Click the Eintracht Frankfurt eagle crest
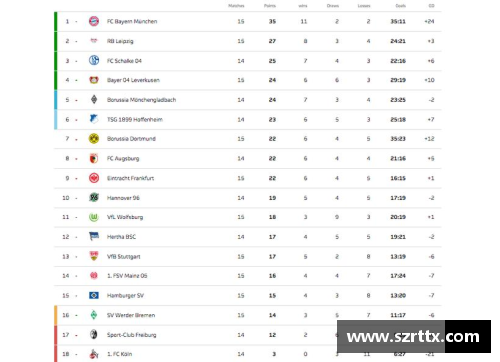The image size is (500, 362). pyautogui.click(x=94, y=178)
